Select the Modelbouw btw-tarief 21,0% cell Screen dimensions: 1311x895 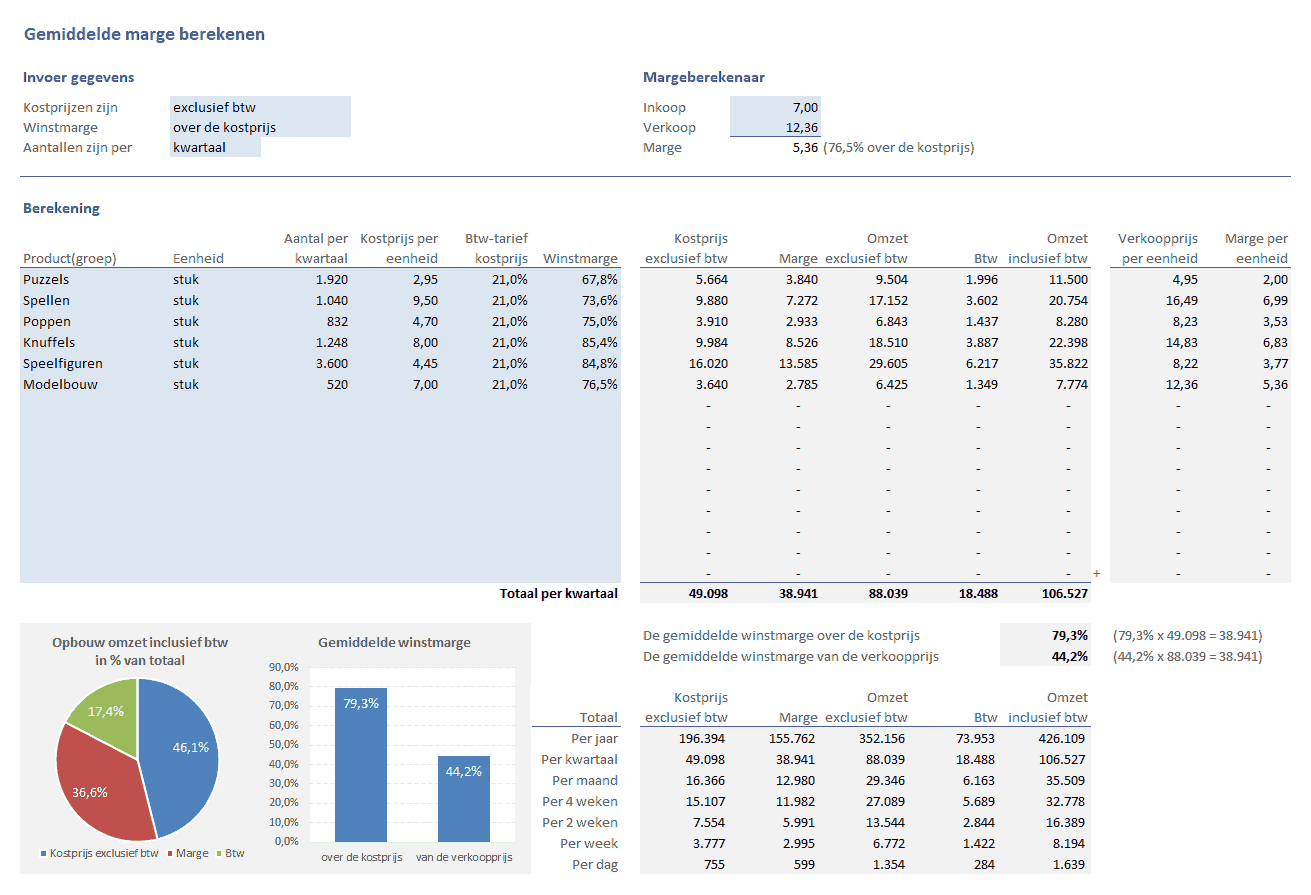pos(490,385)
